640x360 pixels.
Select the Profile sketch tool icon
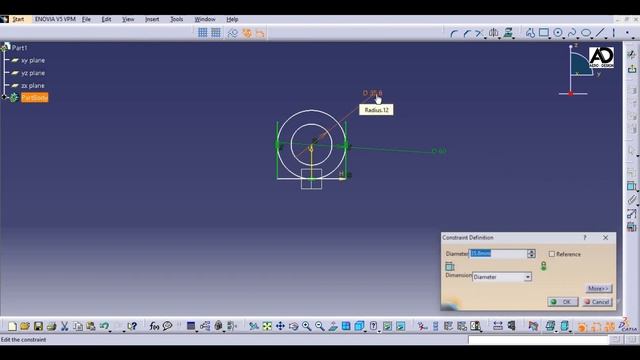point(530,33)
